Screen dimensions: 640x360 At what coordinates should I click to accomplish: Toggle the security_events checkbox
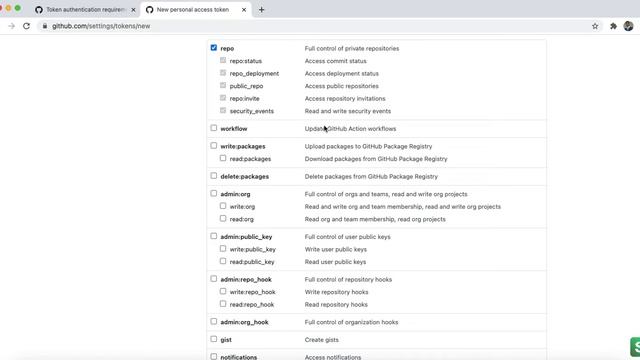click(223, 110)
